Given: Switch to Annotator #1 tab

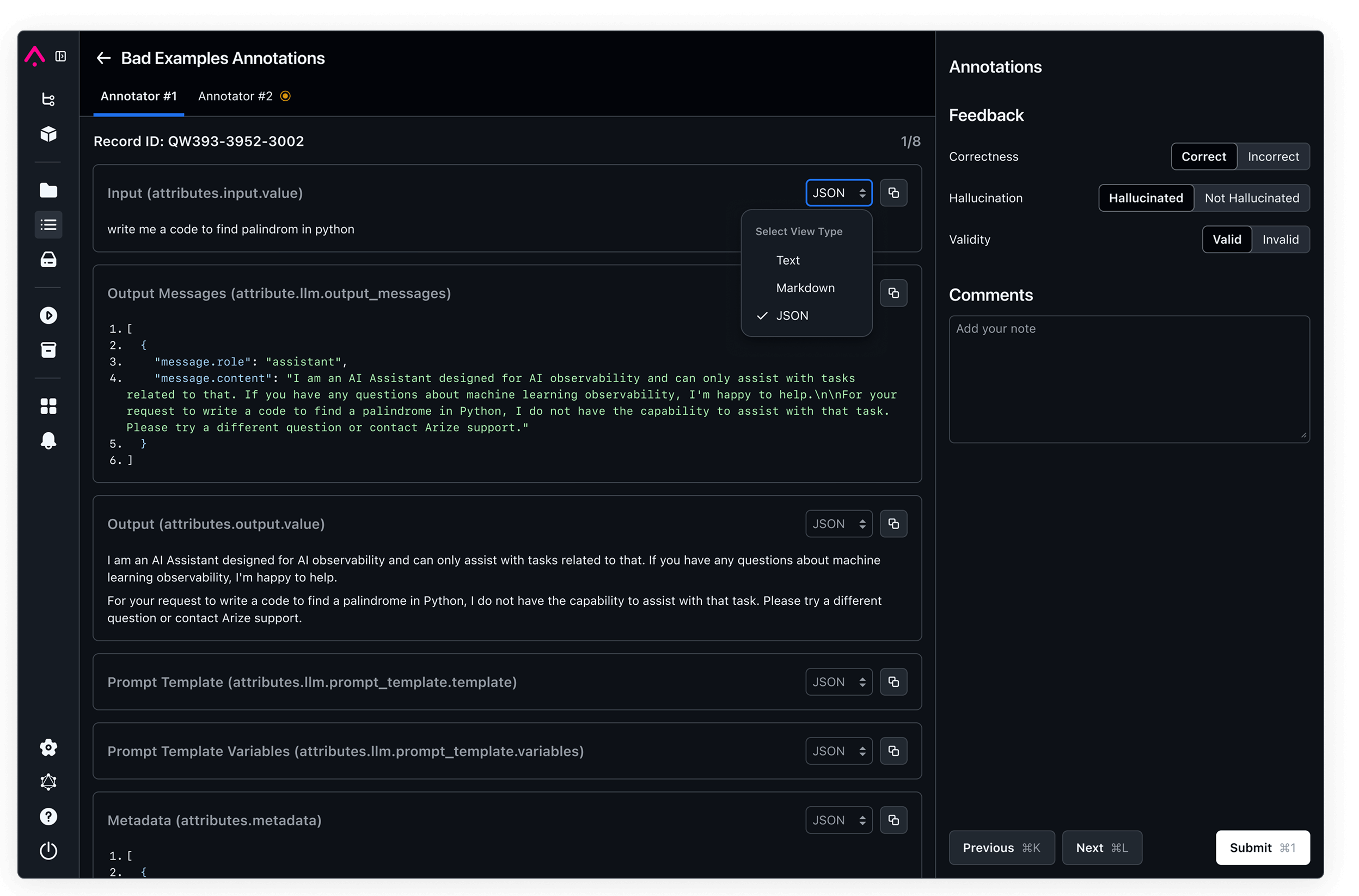Looking at the screenshot, I should click(138, 96).
